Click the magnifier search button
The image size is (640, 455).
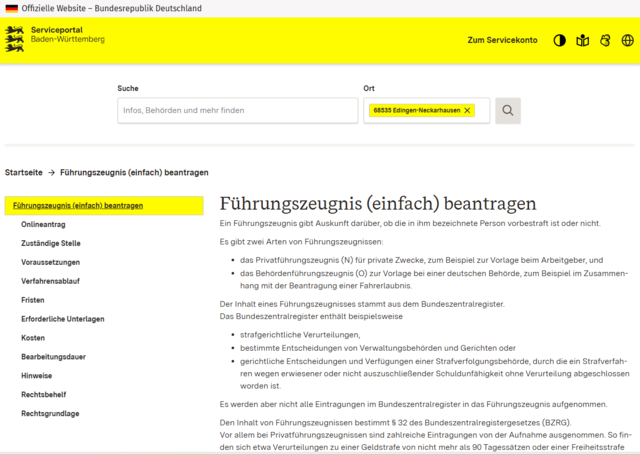[508, 110]
